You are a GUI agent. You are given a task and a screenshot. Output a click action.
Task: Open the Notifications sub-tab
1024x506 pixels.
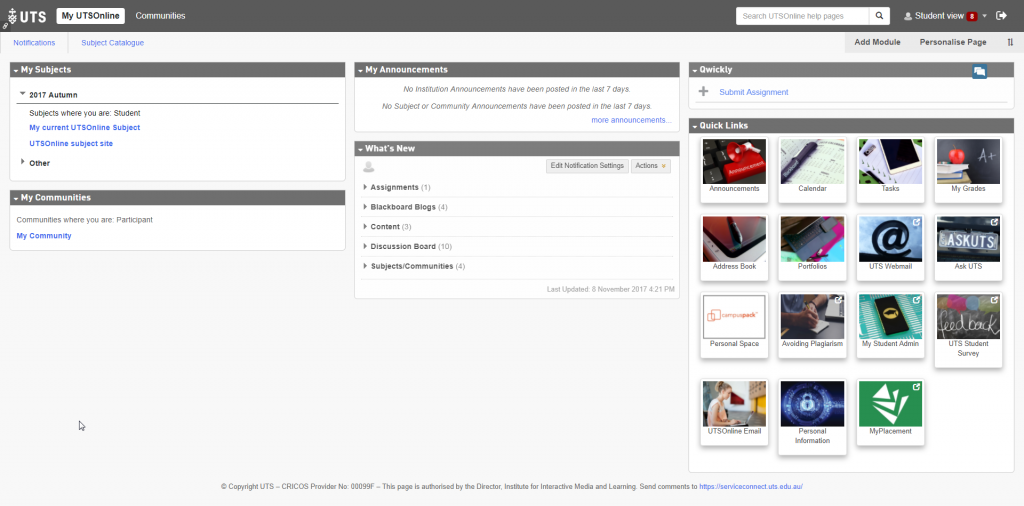pyautogui.click(x=34, y=42)
